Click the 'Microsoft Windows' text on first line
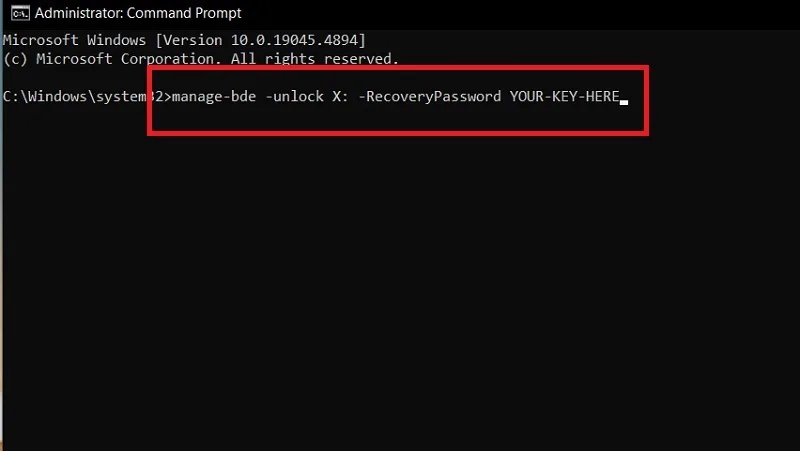The image size is (800, 451). [74, 40]
